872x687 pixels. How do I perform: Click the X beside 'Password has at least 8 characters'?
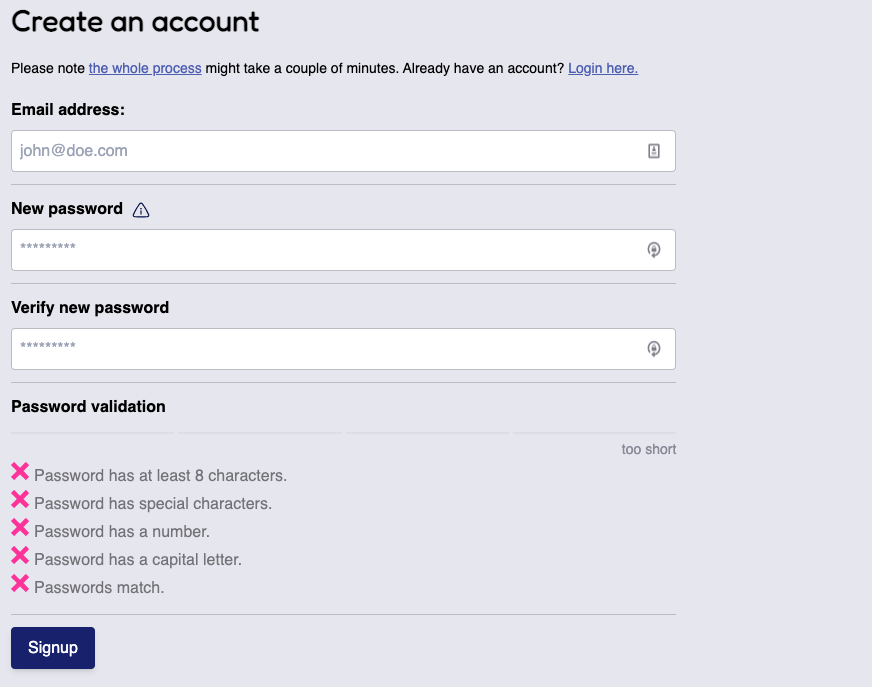[x=20, y=471]
